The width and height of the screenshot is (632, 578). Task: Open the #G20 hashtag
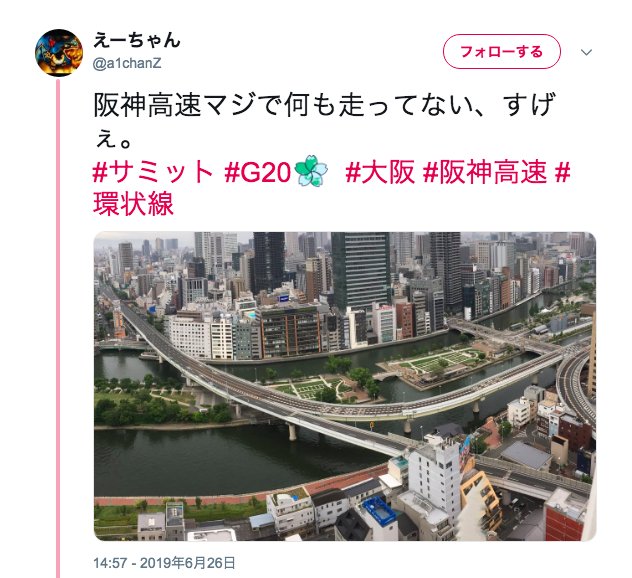(x=258, y=173)
